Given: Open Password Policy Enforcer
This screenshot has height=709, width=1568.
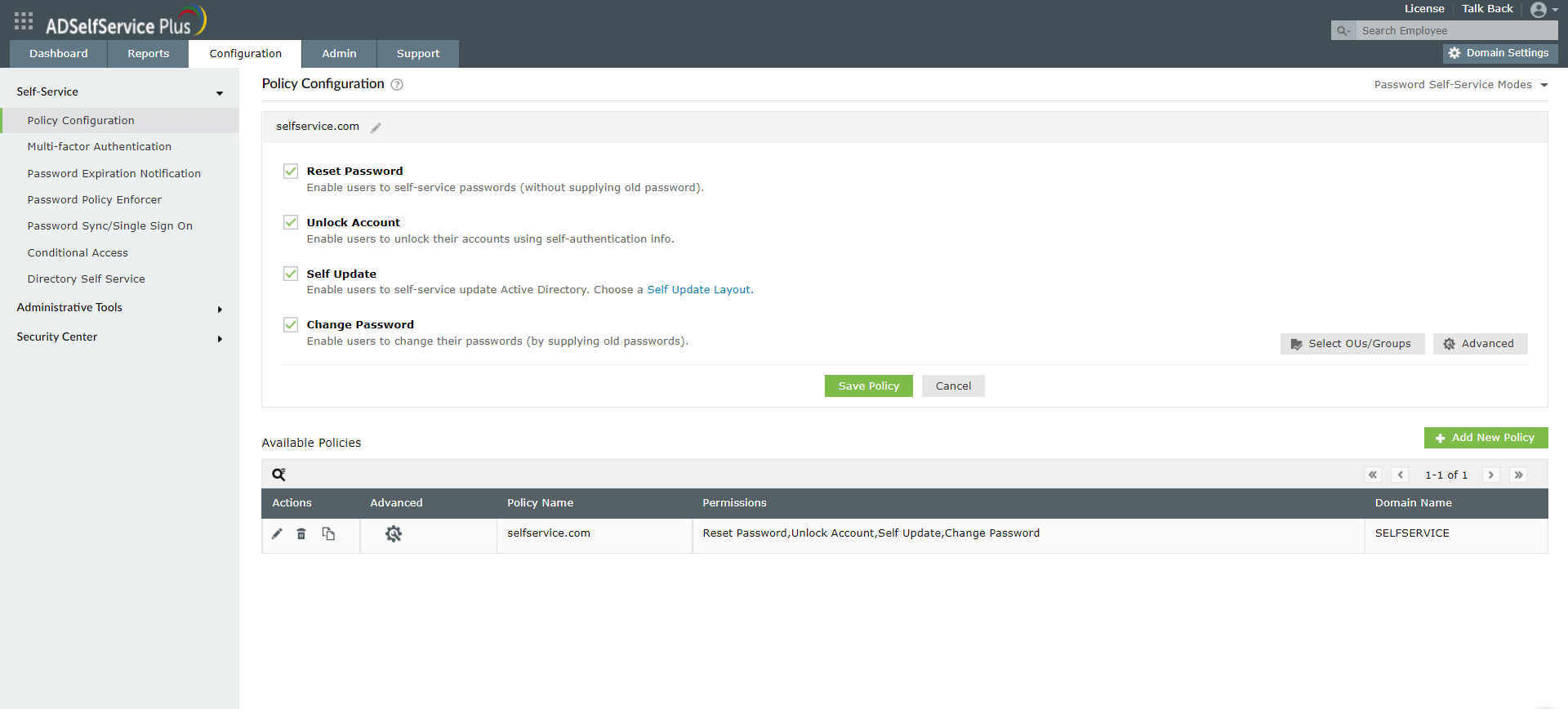Looking at the screenshot, I should pos(95,200).
